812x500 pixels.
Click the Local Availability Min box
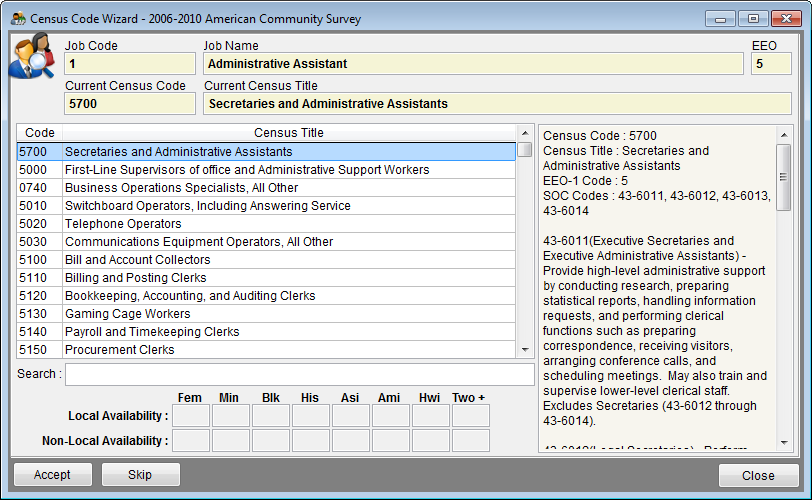(x=231, y=416)
